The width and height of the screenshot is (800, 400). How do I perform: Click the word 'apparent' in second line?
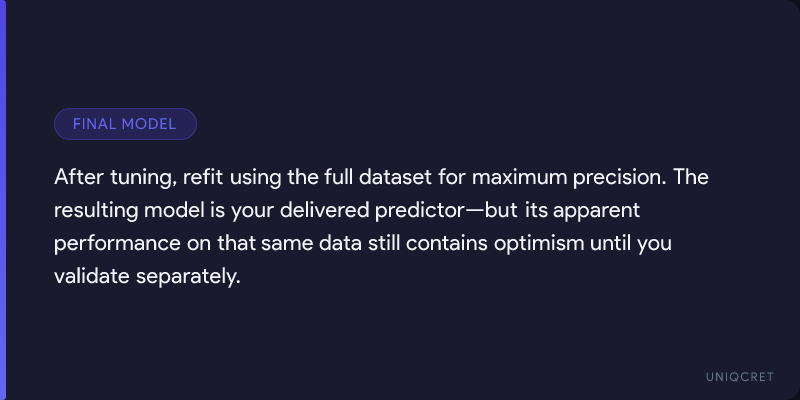[x=596, y=212]
